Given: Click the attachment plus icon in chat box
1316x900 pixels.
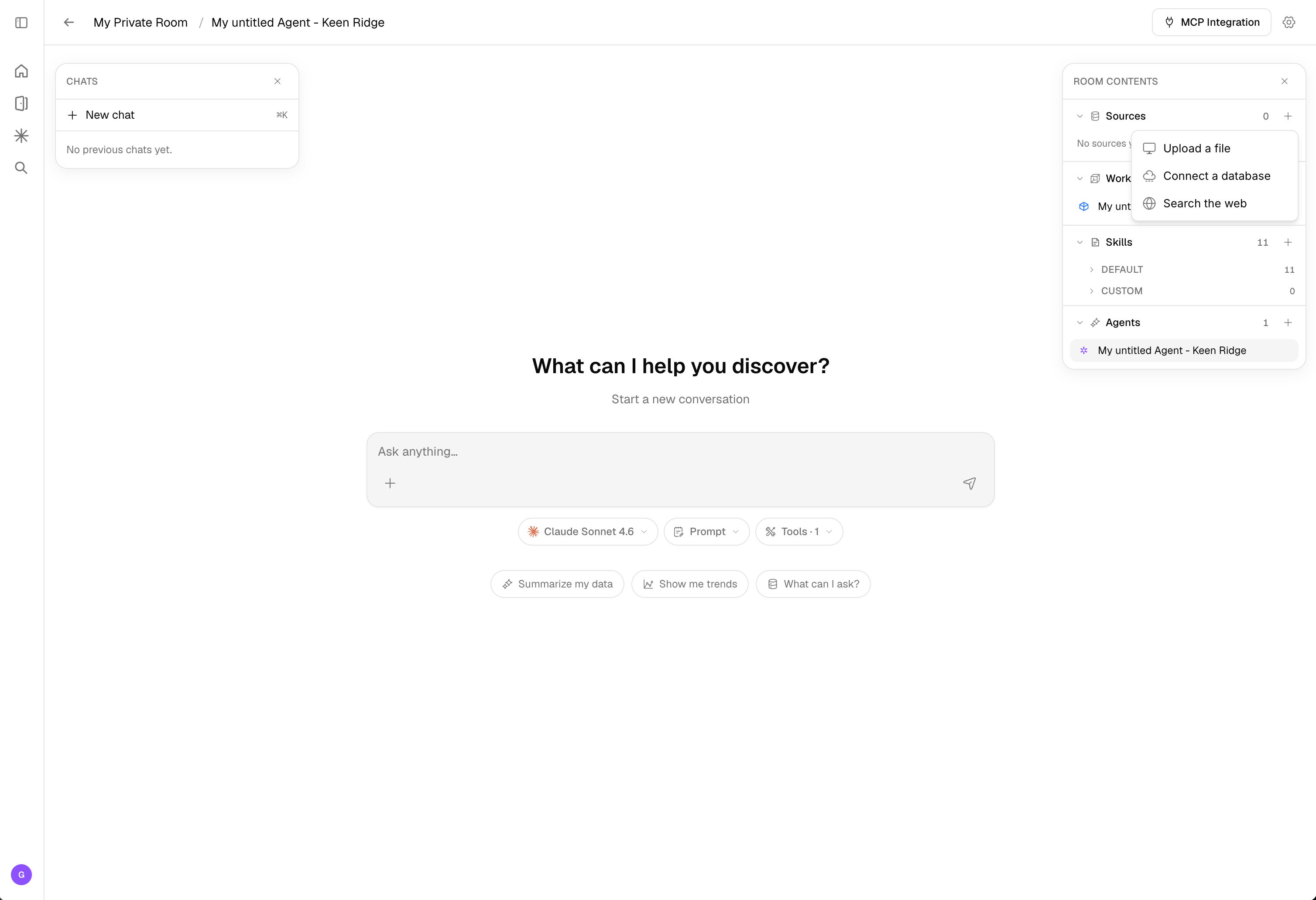Looking at the screenshot, I should pos(390,483).
